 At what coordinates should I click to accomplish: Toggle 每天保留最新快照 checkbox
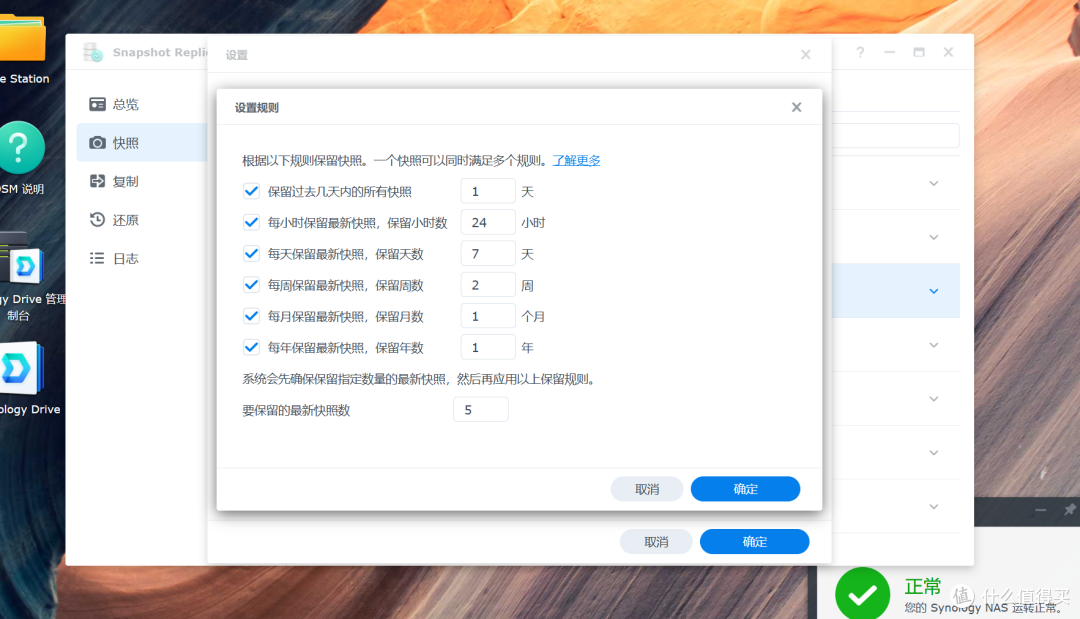tap(251, 254)
